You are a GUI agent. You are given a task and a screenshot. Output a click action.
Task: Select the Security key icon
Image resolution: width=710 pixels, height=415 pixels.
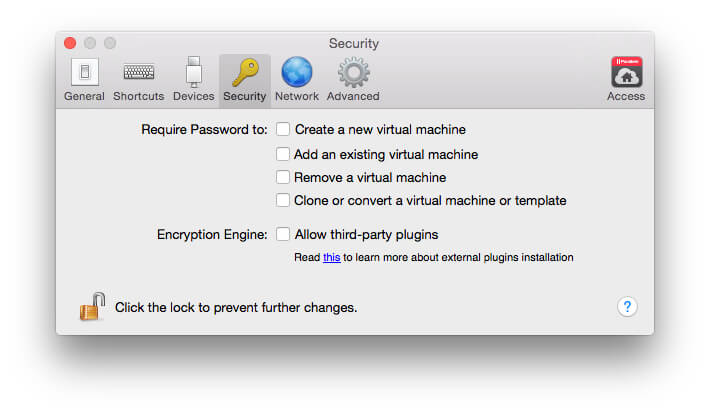click(245, 72)
